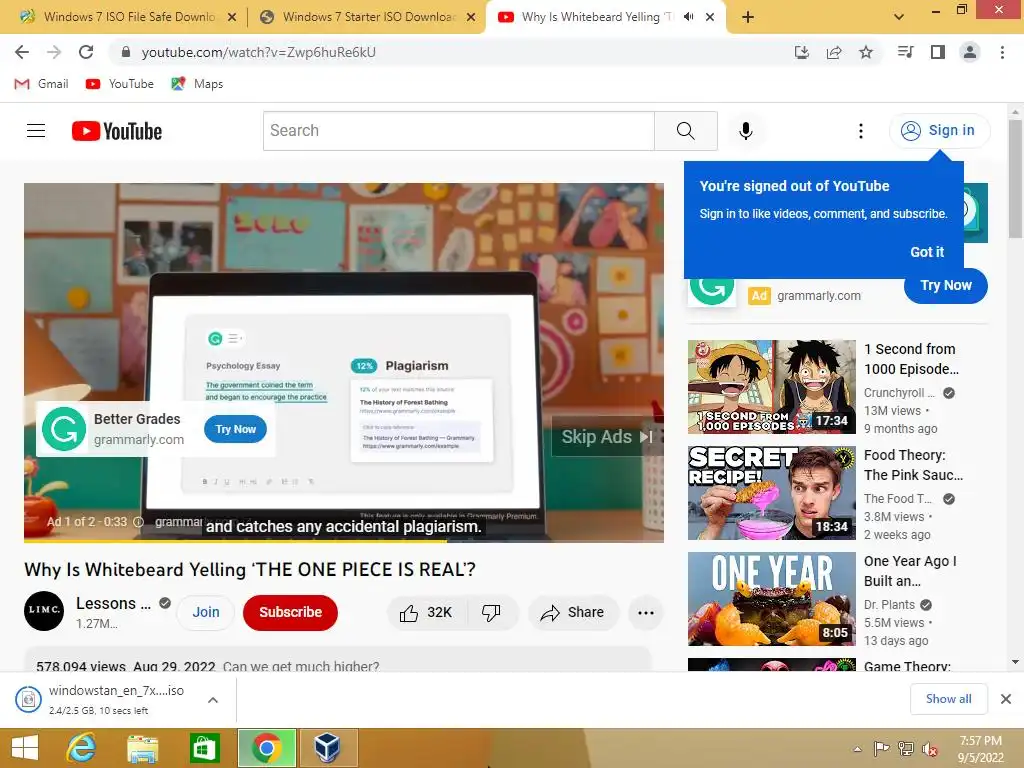Click Chrome icon on taskbar
Image resolution: width=1024 pixels, height=768 pixels.
click(267, 748)
